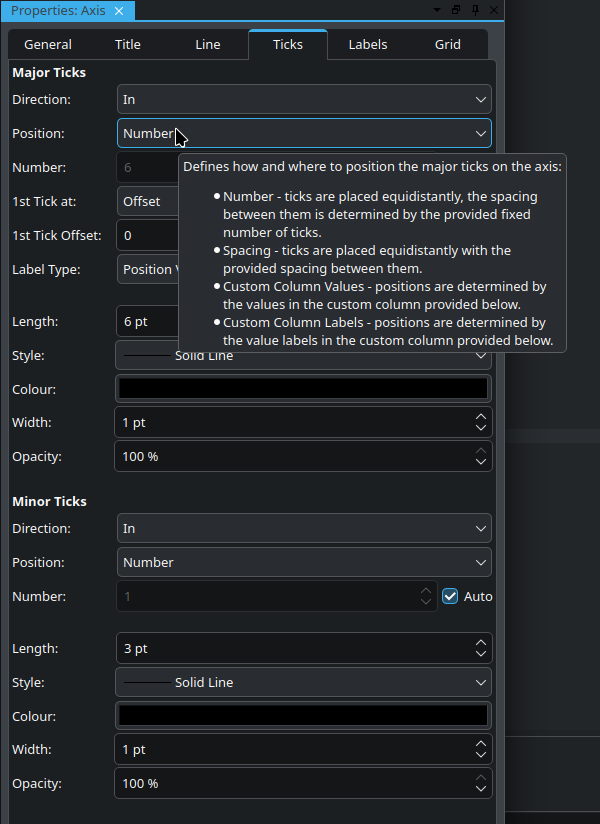Choose the minor ticks Colour swatch
Screen dimensions: 600x824
304,716
